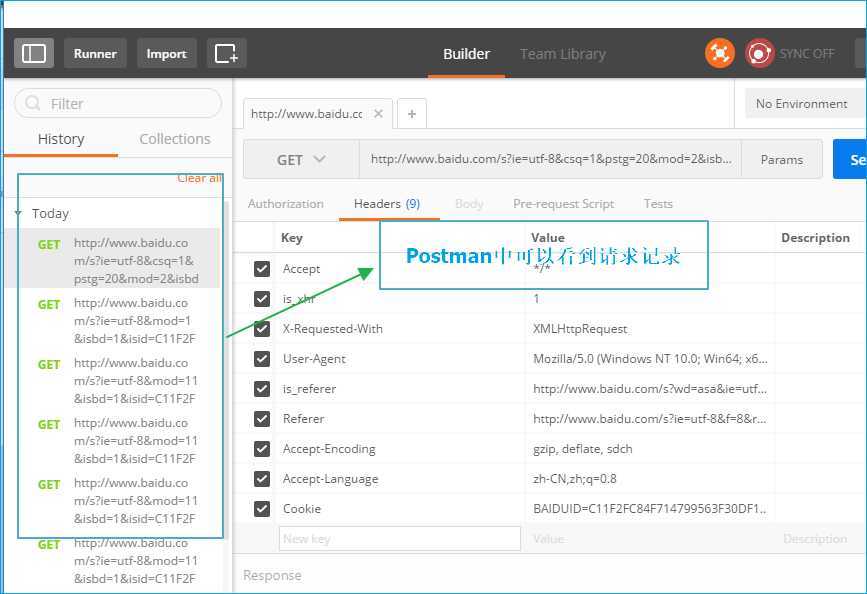
Task: Switch to the Team Library tab
Action: [563, 54]
